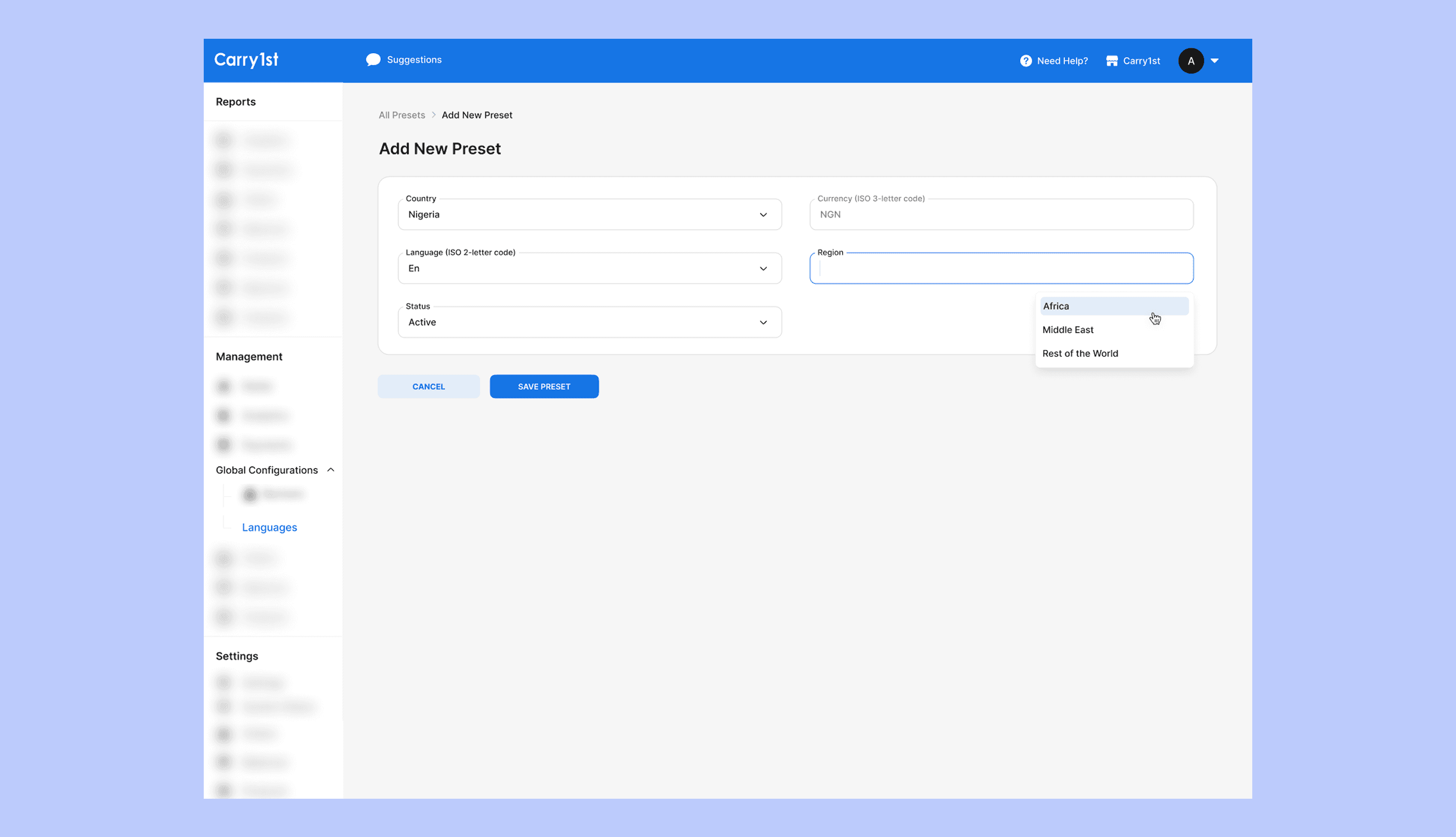The image size is (1456, 837).
Task: Pick Rest of the World option
Action: (1080, 353)
